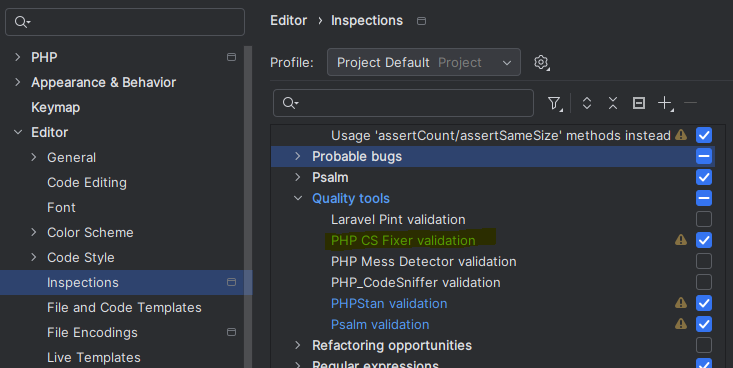
Task: Click the minus remove inspection icon
Action: tap(690, 103)
